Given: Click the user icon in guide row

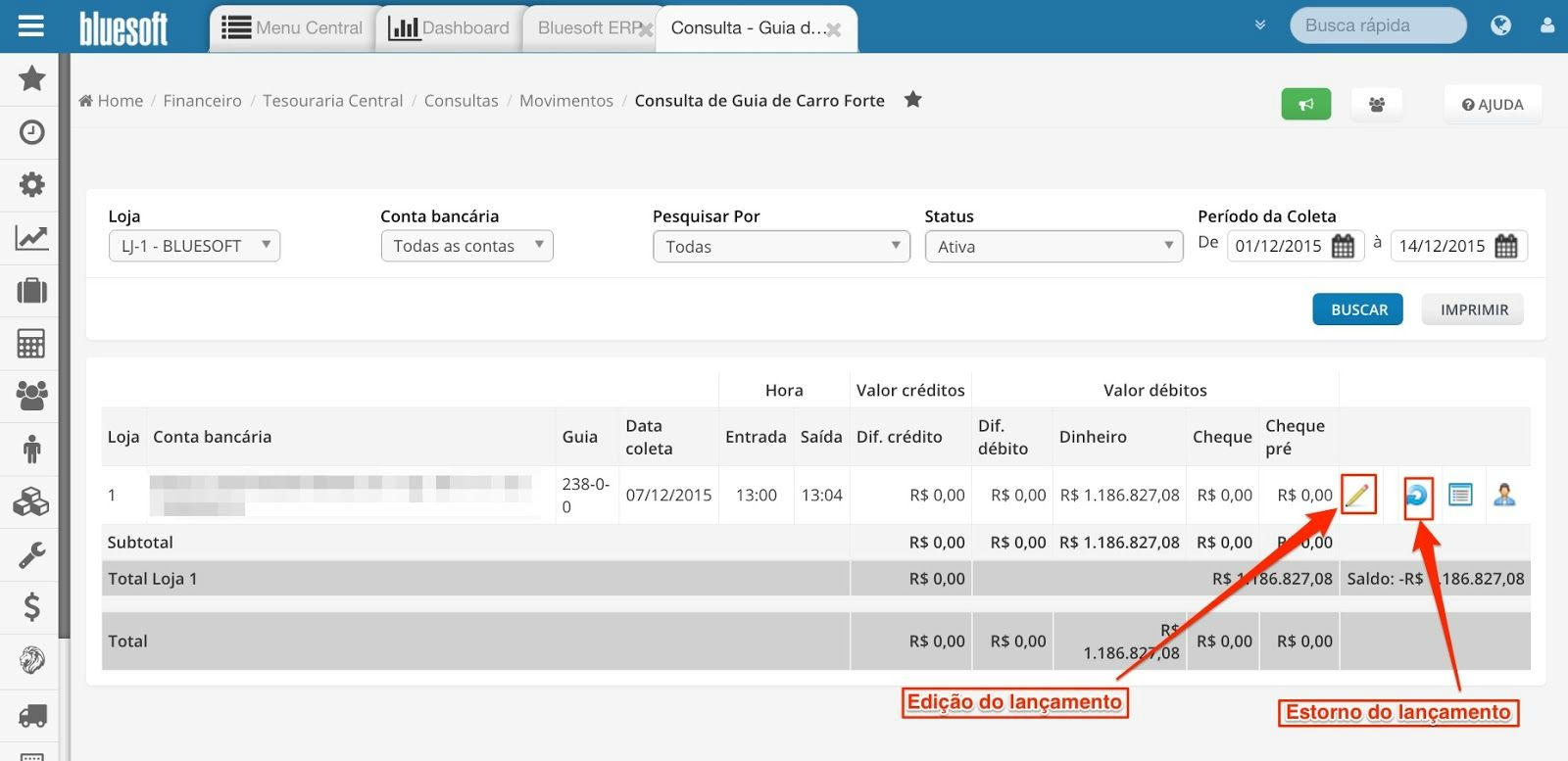Looking at the screenshot, I should [1504, 495].
